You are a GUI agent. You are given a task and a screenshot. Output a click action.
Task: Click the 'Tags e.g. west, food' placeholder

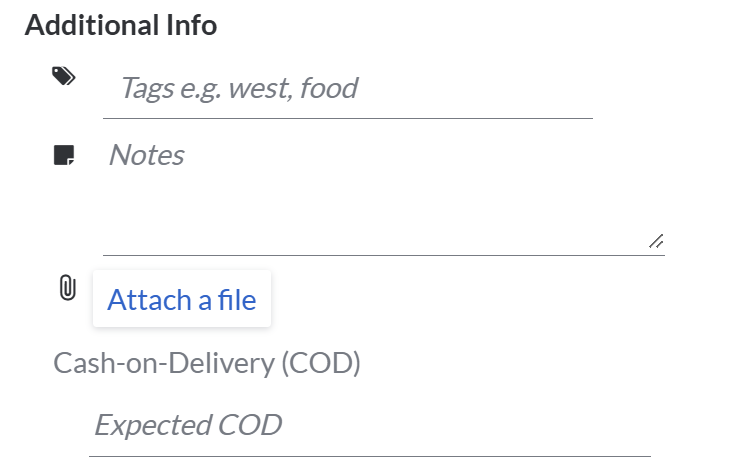pos(238,89)
